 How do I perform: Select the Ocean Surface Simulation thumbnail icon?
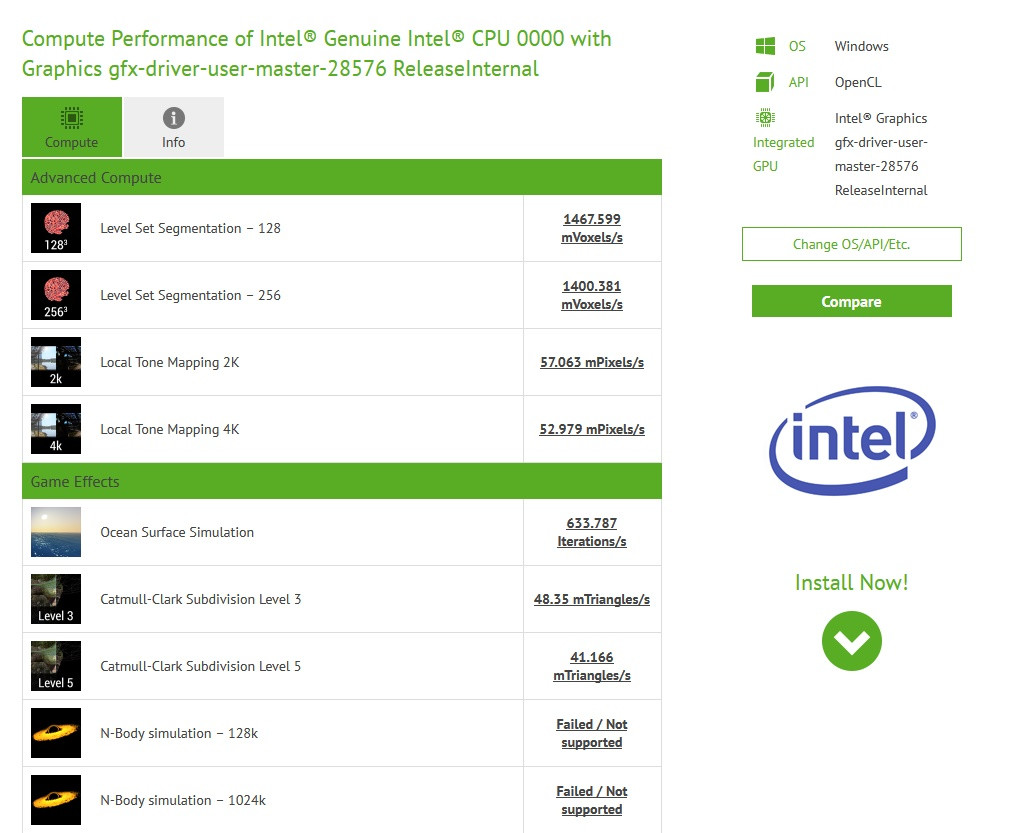click(x=55, y=531)
